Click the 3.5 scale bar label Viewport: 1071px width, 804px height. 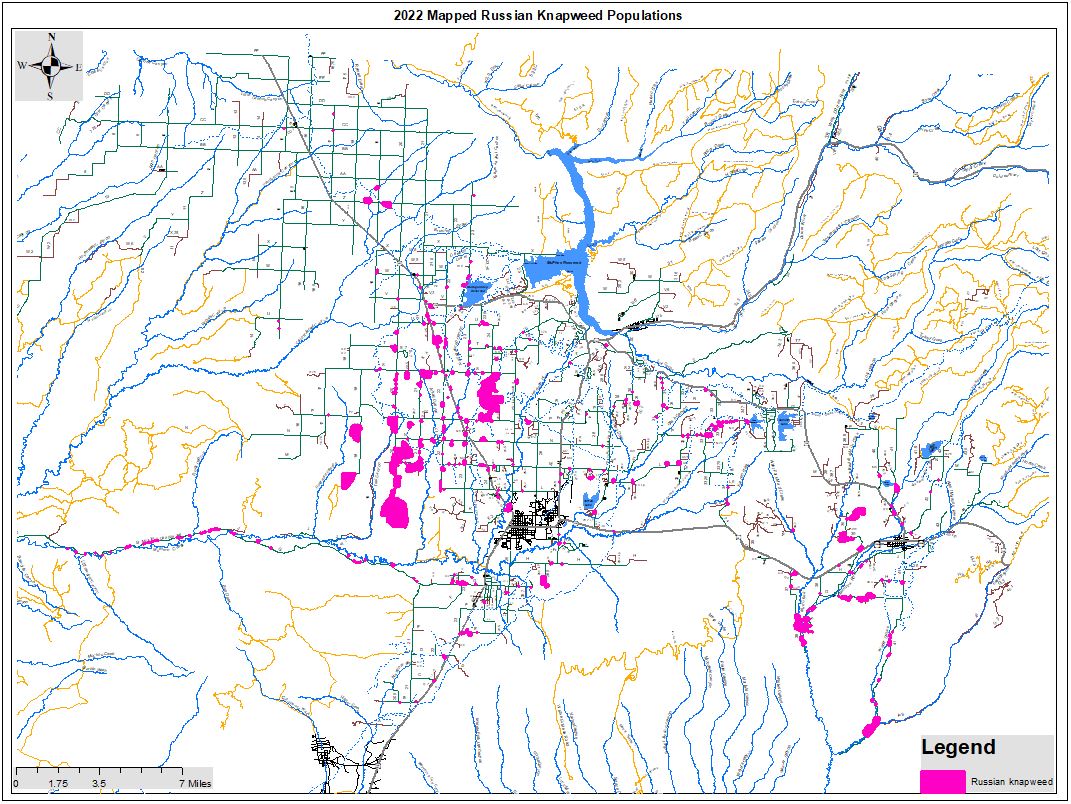(99, 784)
